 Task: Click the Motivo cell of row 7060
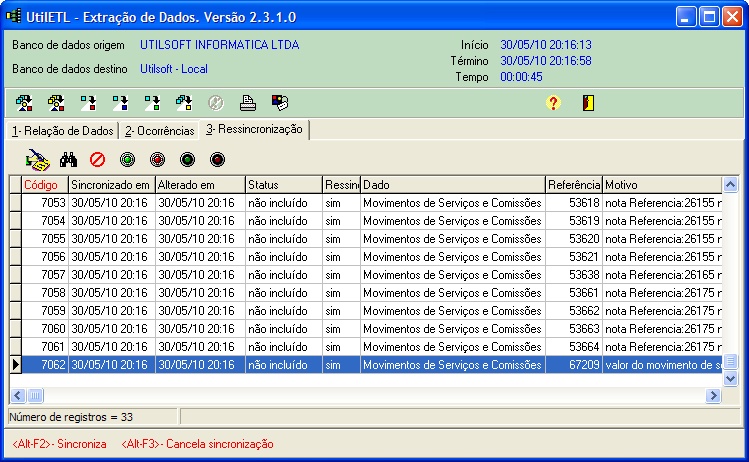(x=663, y=329)
